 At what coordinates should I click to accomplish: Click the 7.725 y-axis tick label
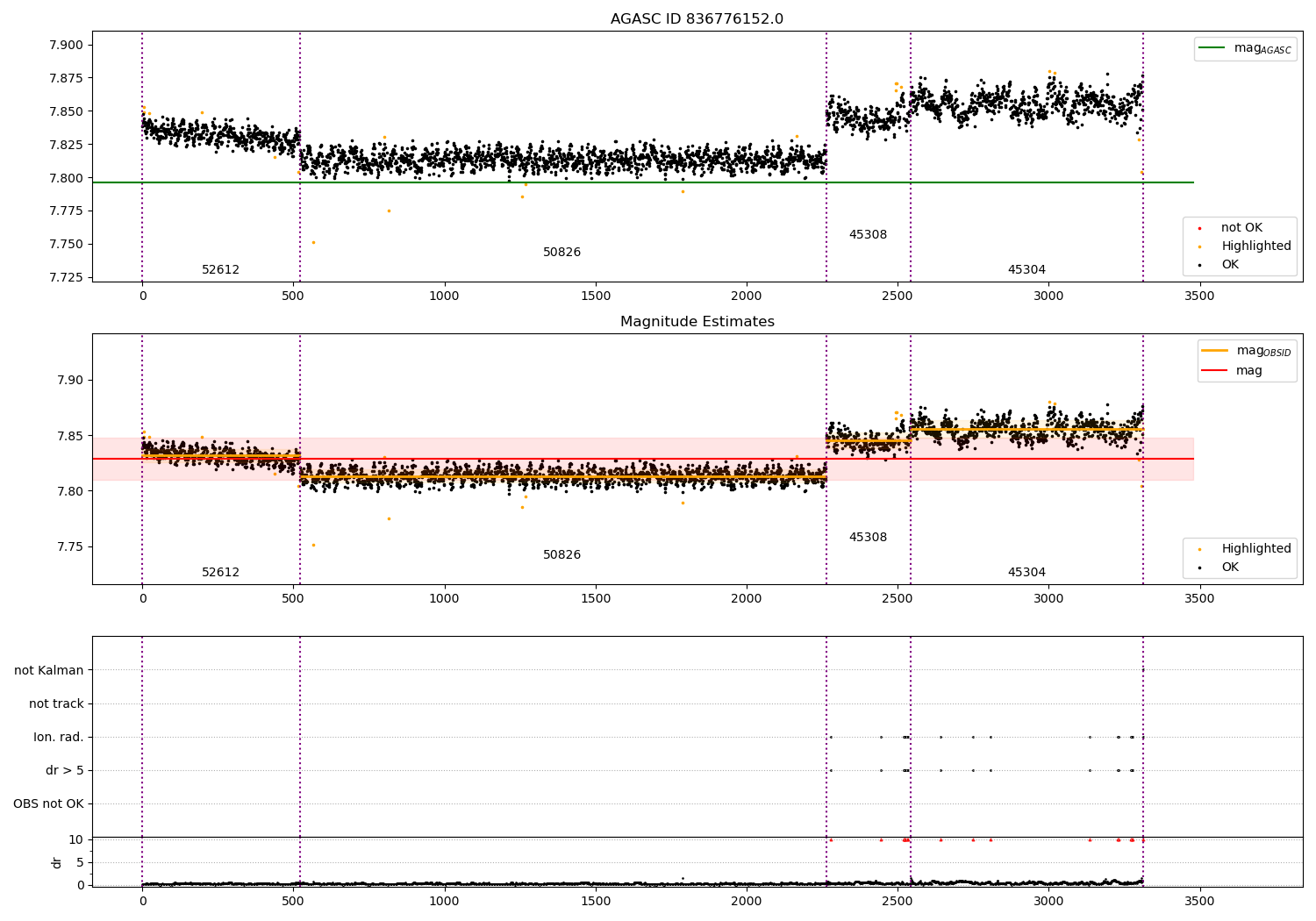(67, 277)
